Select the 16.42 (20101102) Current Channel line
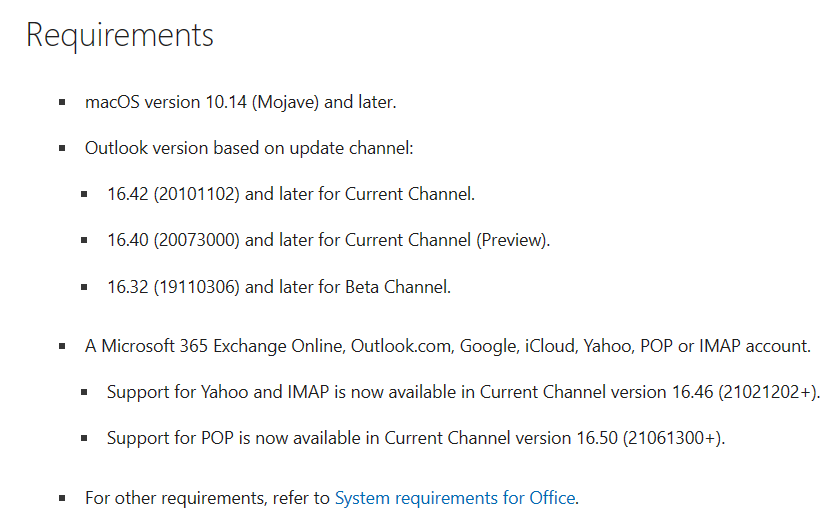 point(291,194)
